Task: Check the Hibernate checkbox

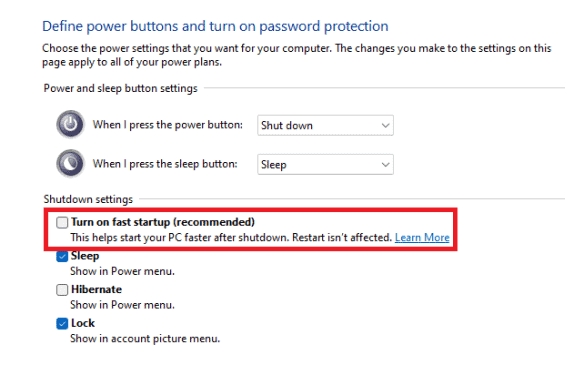Action: (x=62, y=290)
